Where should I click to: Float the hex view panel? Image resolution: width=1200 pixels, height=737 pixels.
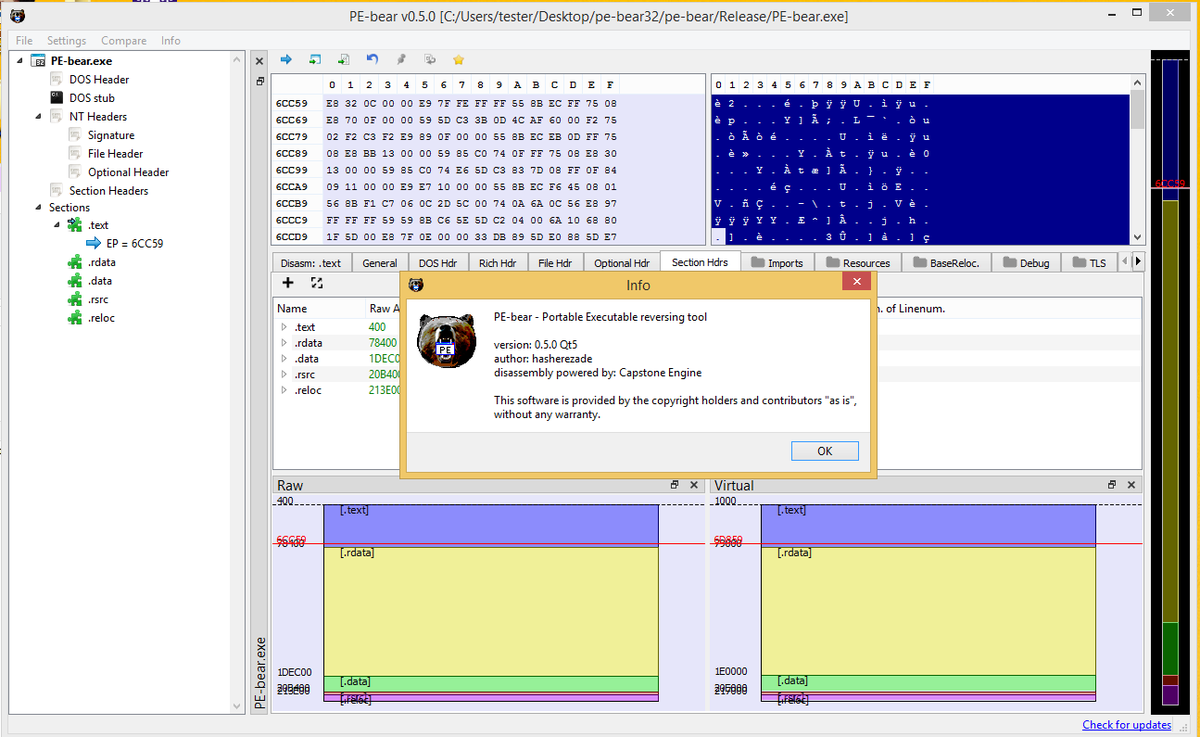pyautogui.click(x=259, y=82)
